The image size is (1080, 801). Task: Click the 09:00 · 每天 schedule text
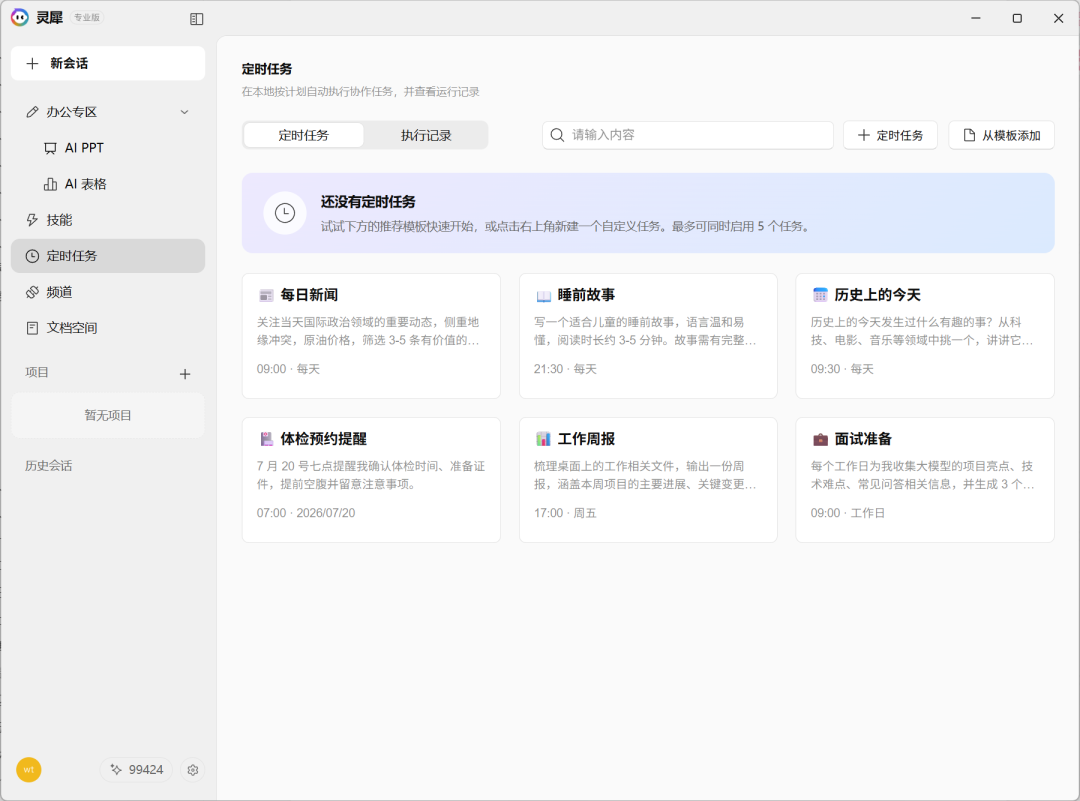(x=289, y=369)
